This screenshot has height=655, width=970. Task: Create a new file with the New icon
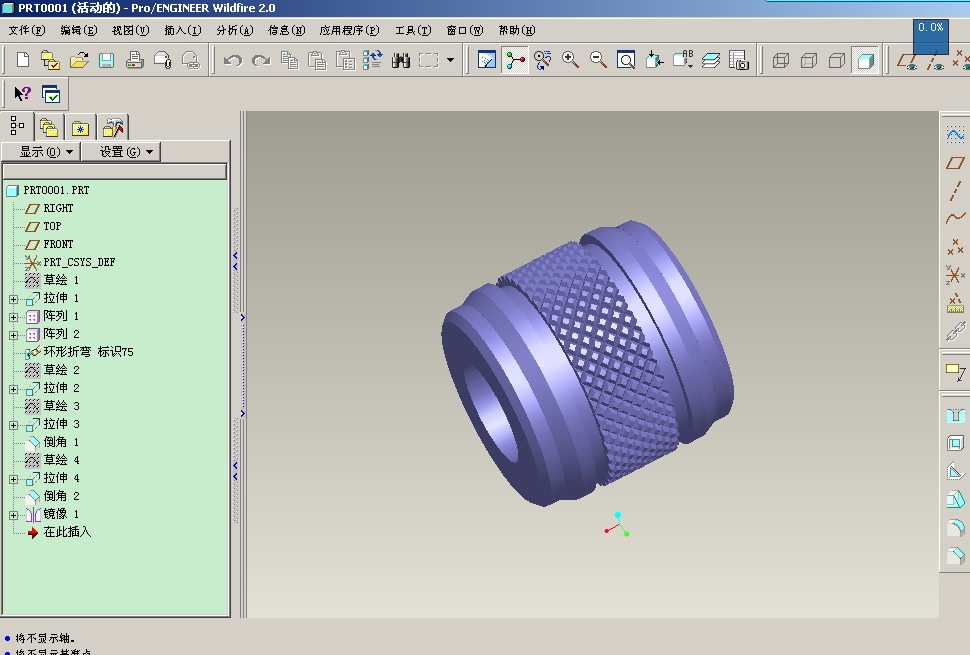click(23, 60)
